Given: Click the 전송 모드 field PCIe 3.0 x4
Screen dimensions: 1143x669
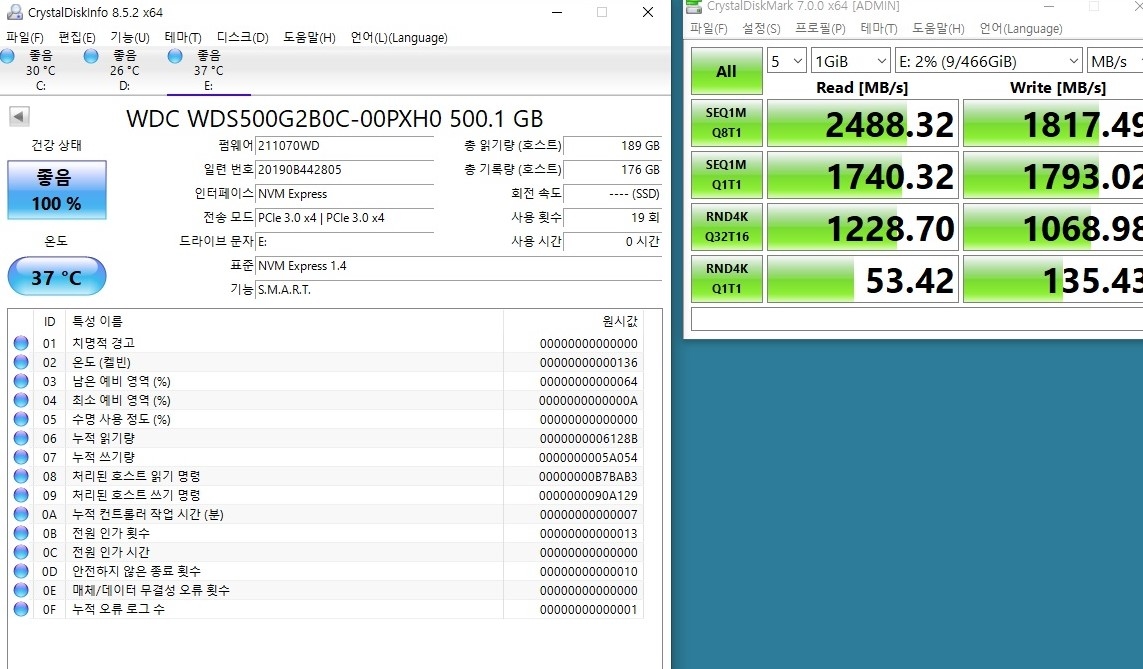Looking at the screenshot, I should (345, 218).
